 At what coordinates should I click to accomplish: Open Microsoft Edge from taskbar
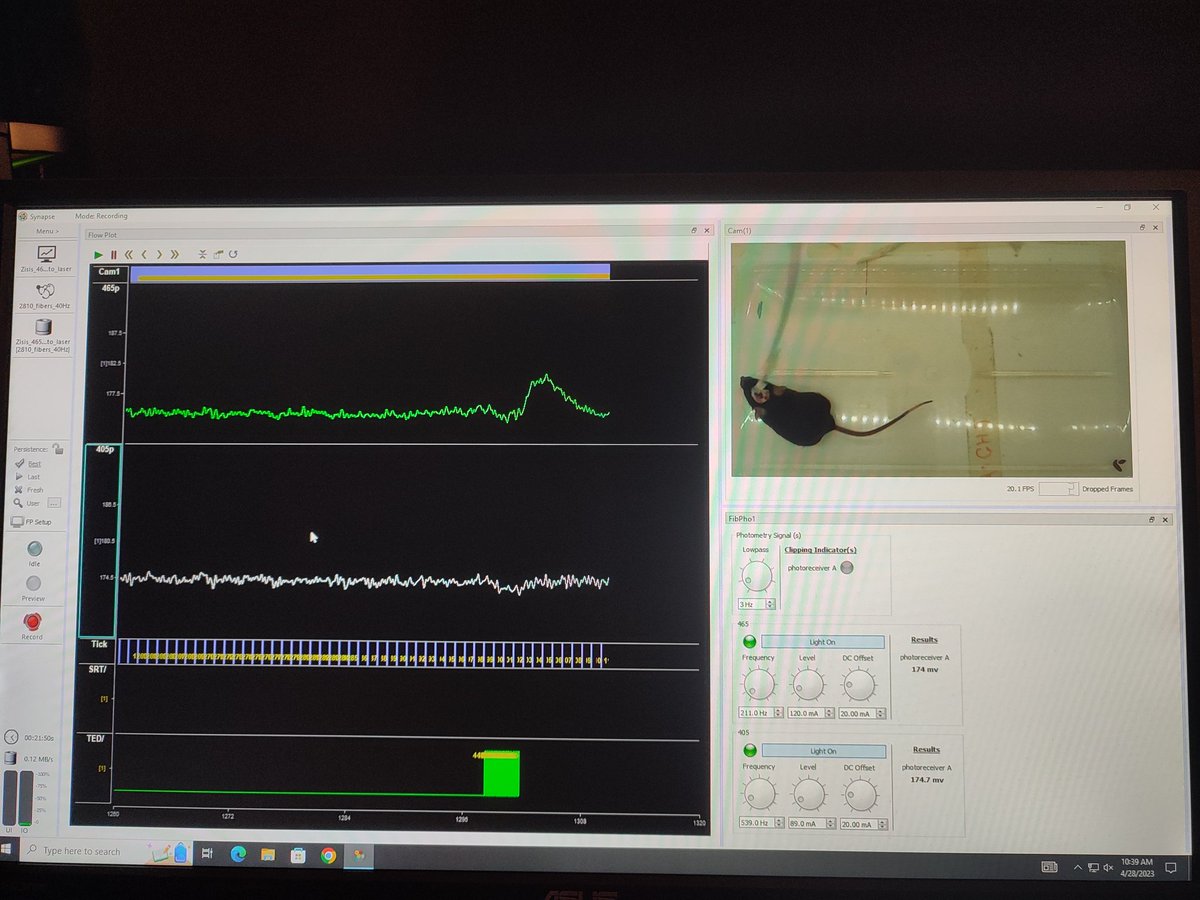[238, 854]
